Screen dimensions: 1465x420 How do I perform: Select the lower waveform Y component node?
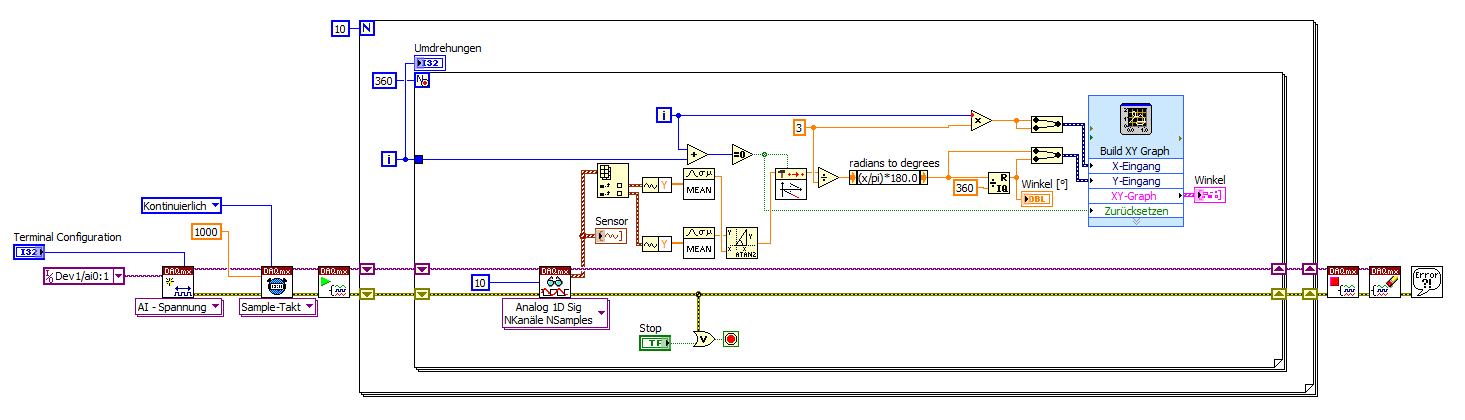click(657, 243)
